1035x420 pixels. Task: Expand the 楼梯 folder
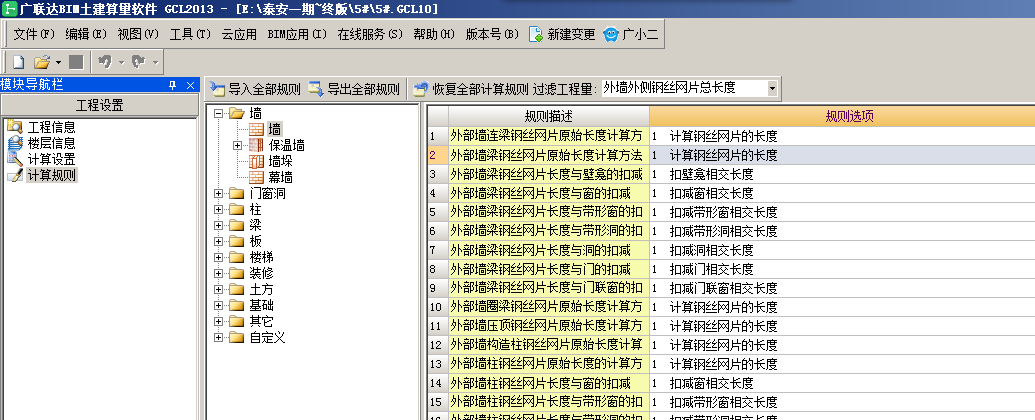point(218,258)
